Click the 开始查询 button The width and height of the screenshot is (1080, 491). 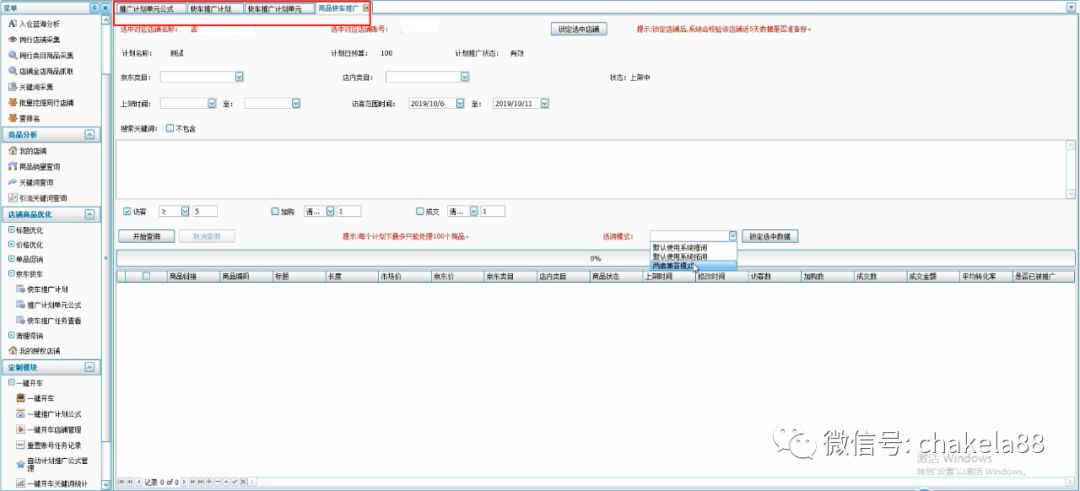tap(146, 236)
